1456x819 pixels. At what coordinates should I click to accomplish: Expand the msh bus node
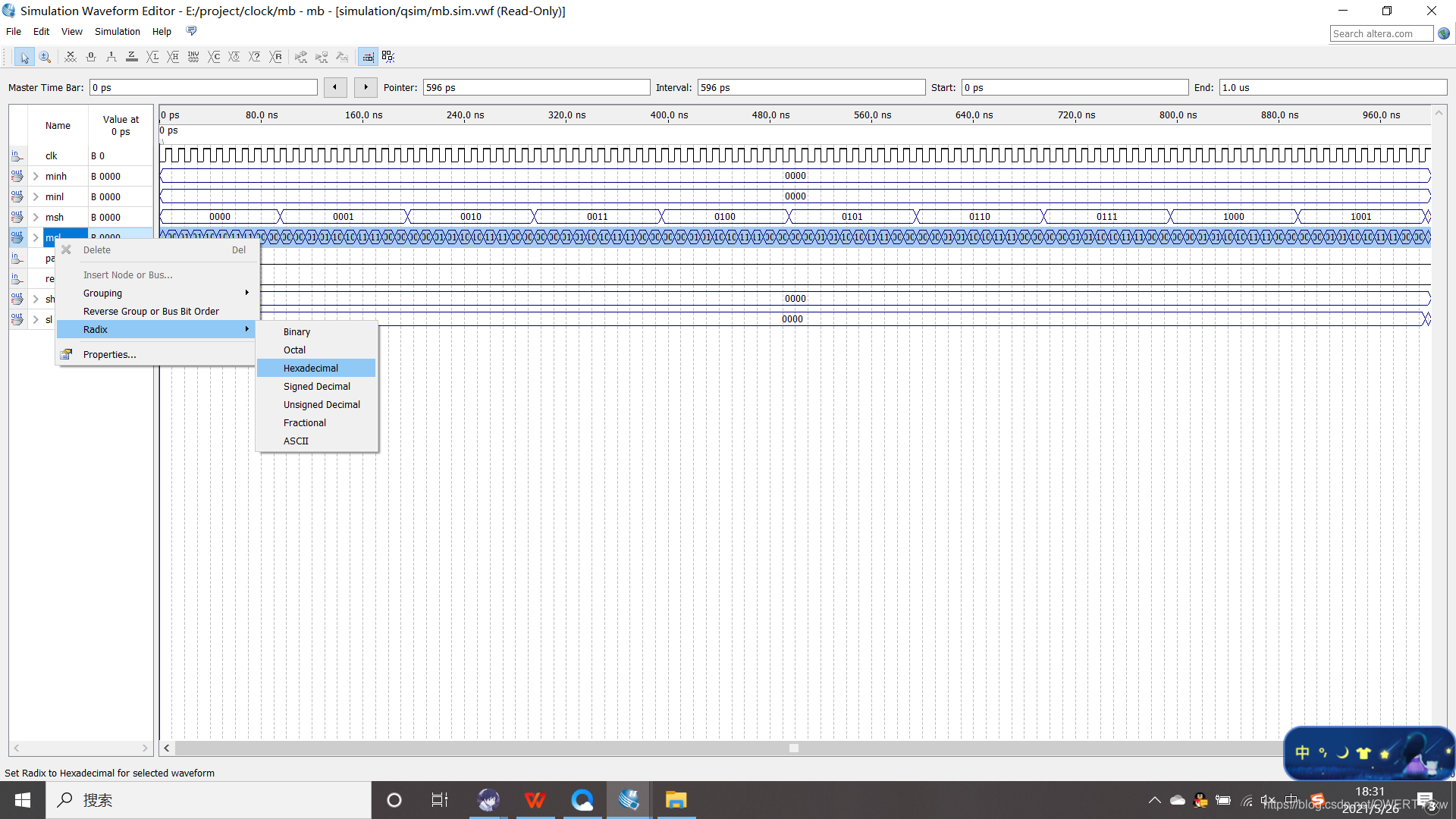pyautogui.click(x=36, y=217)
